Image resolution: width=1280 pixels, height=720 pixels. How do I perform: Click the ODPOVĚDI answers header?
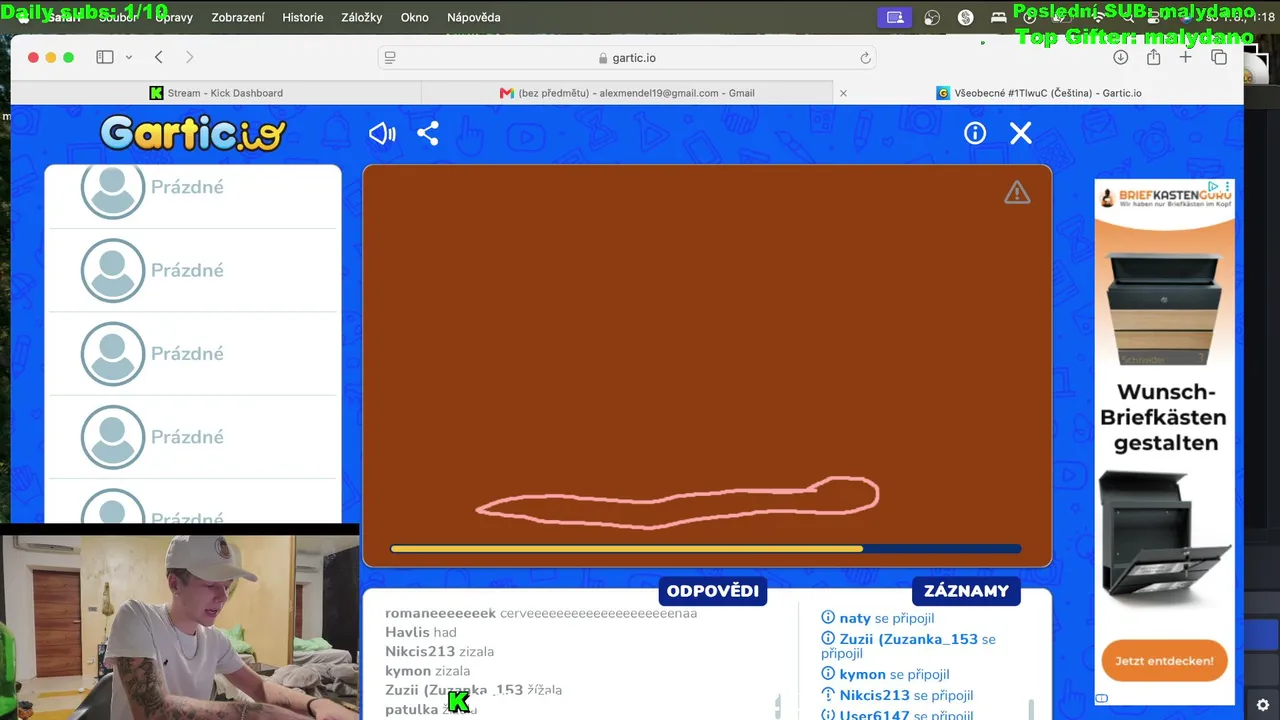tap(713, 591)
